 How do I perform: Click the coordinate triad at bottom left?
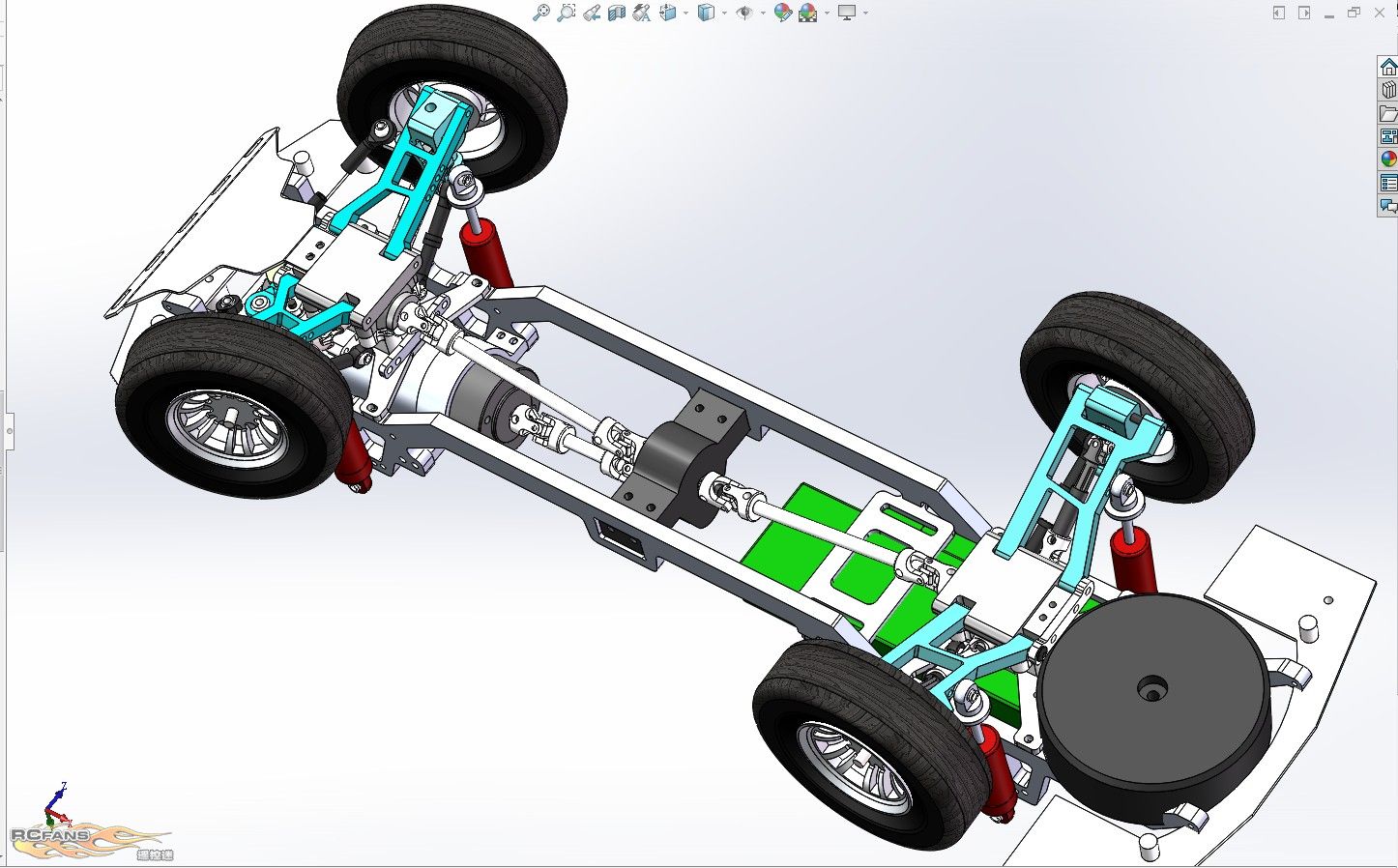coord(58,807)
